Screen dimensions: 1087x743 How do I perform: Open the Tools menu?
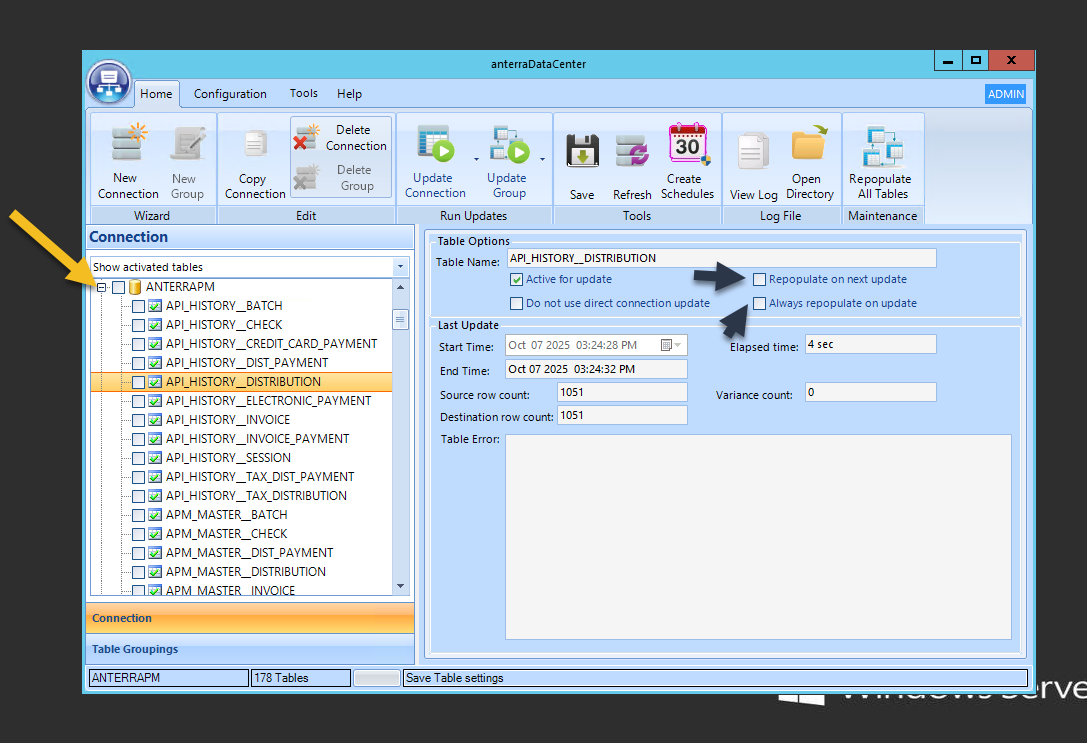(304, 94)
